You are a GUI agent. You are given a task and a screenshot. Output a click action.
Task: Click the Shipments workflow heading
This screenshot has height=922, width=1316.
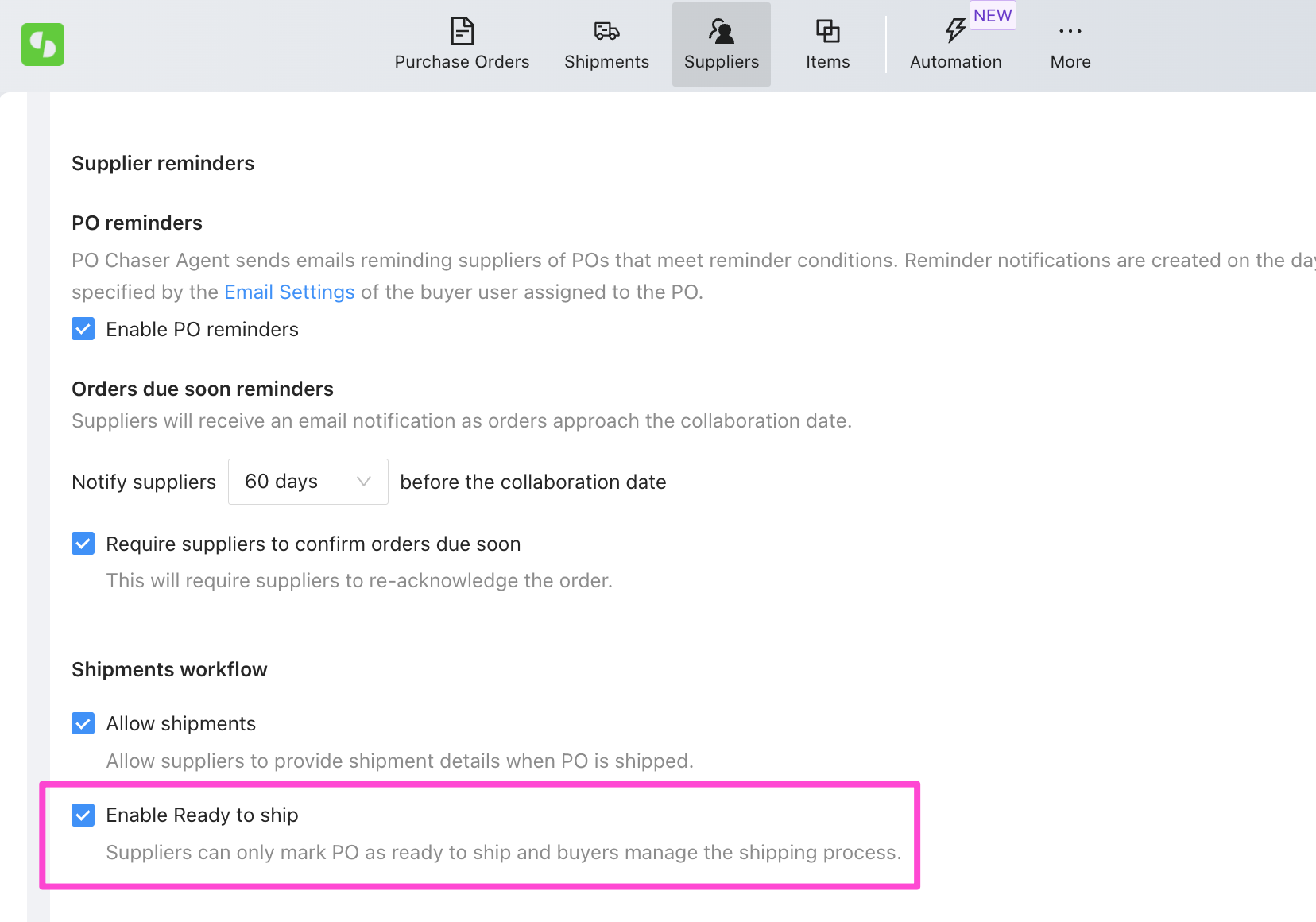pyautogui.click(x=169, y=669)
